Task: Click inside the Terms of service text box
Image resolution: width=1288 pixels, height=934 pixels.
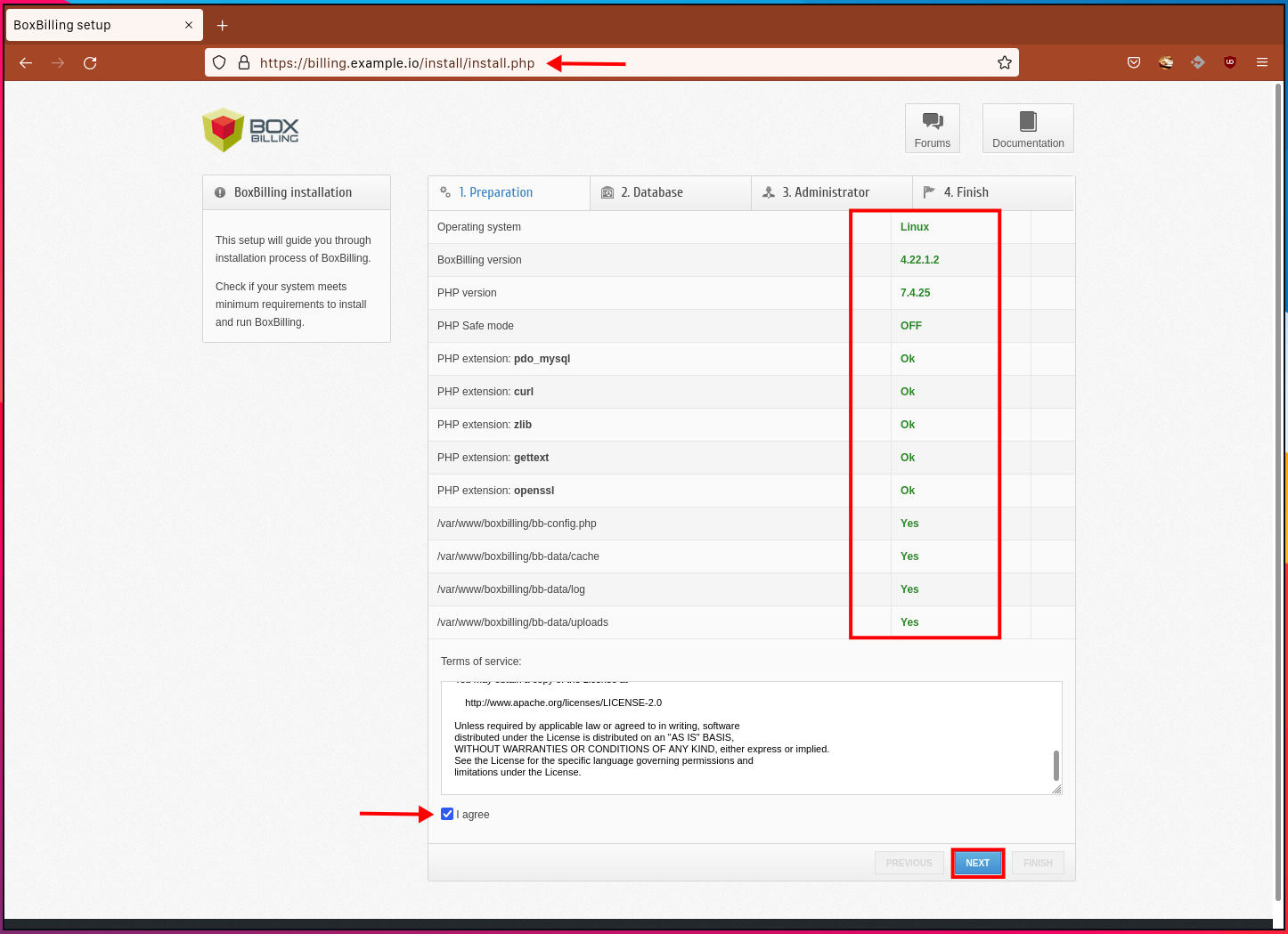Action: click(x=751, y=738)
